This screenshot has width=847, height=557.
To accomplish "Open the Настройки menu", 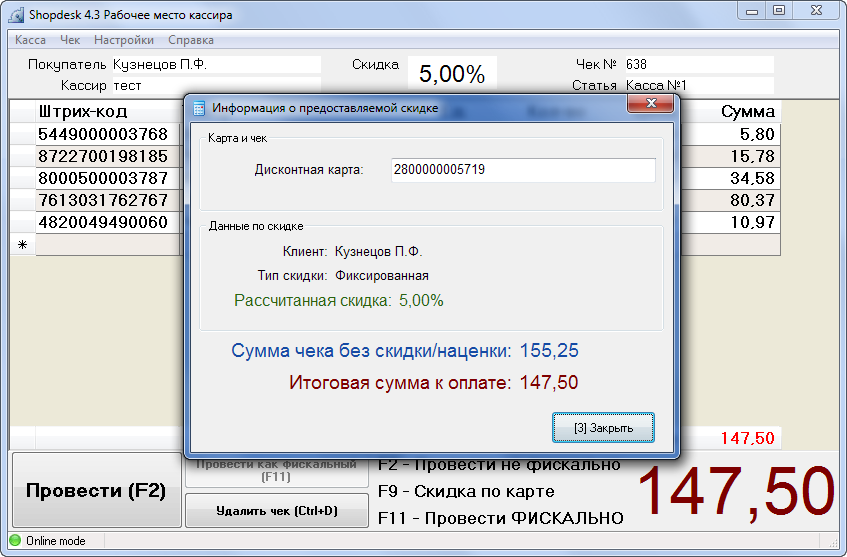I will coord(124,40).
